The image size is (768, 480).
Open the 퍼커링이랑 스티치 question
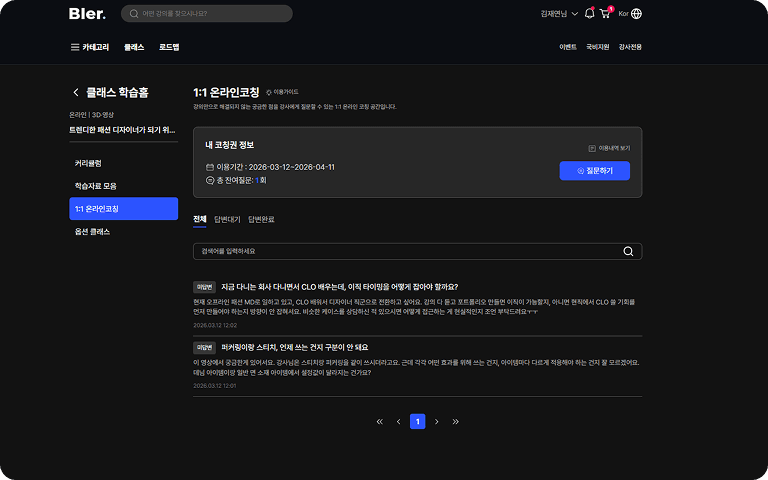click(294, 348)
